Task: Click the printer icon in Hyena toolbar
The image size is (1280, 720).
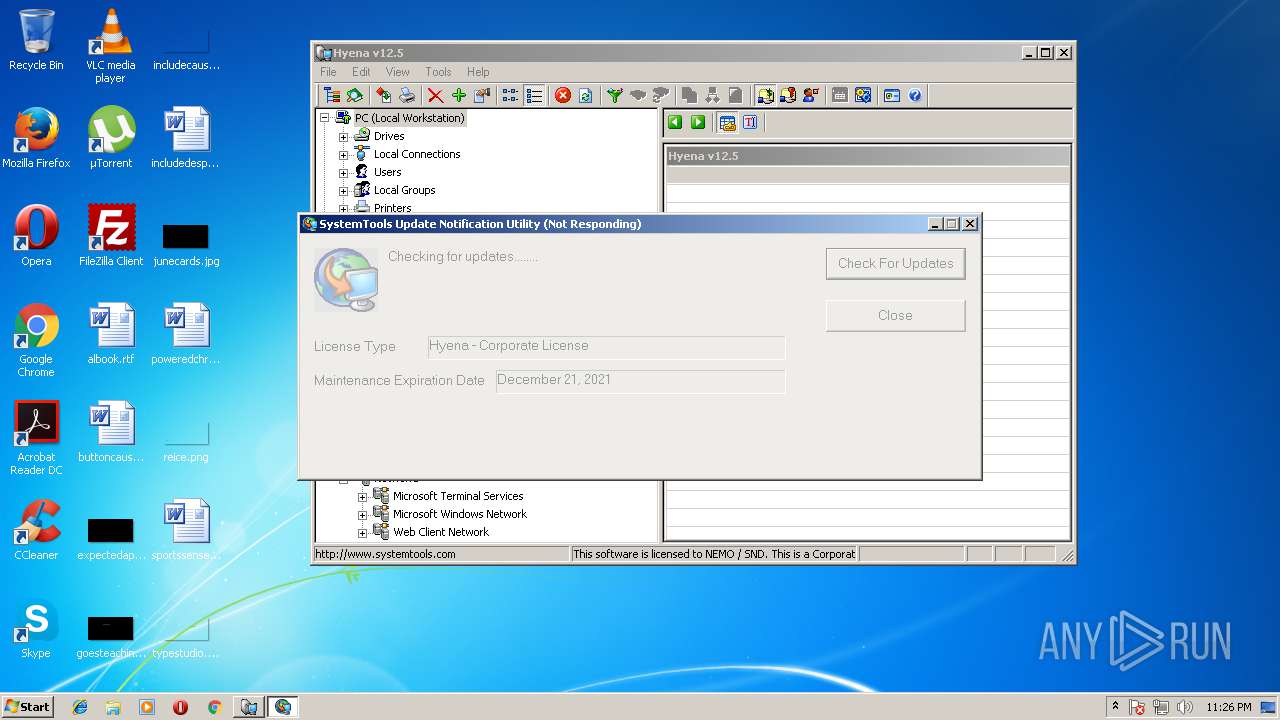Action: coord(407,95)
